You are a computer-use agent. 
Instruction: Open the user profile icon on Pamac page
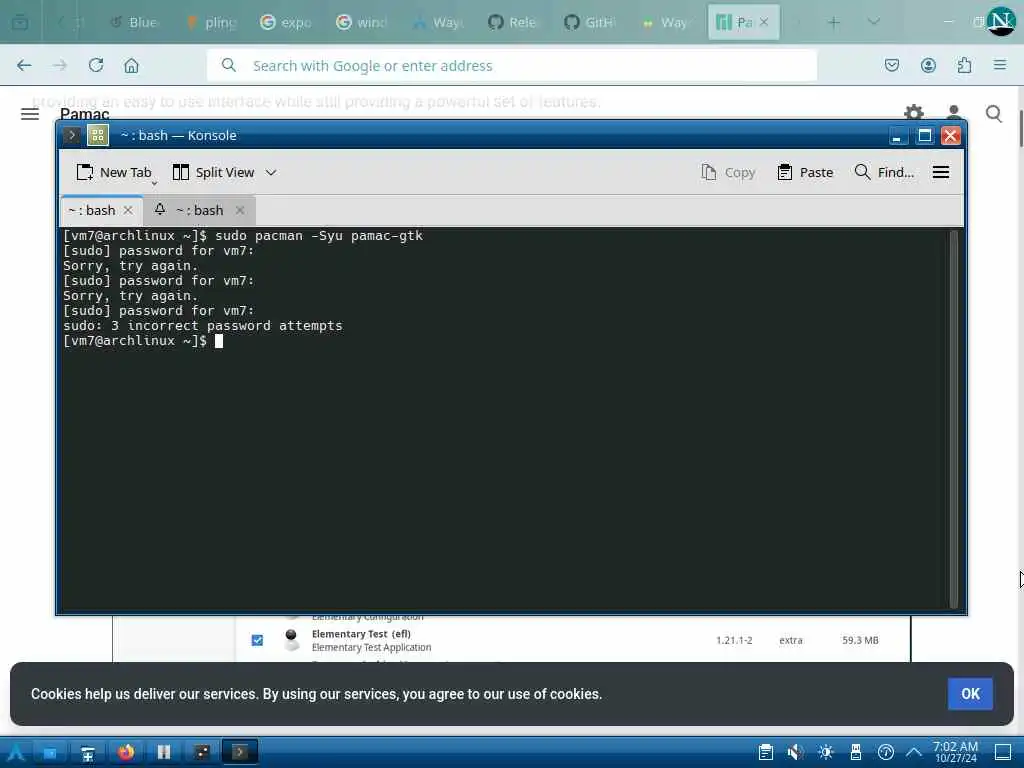click(953, 112)
